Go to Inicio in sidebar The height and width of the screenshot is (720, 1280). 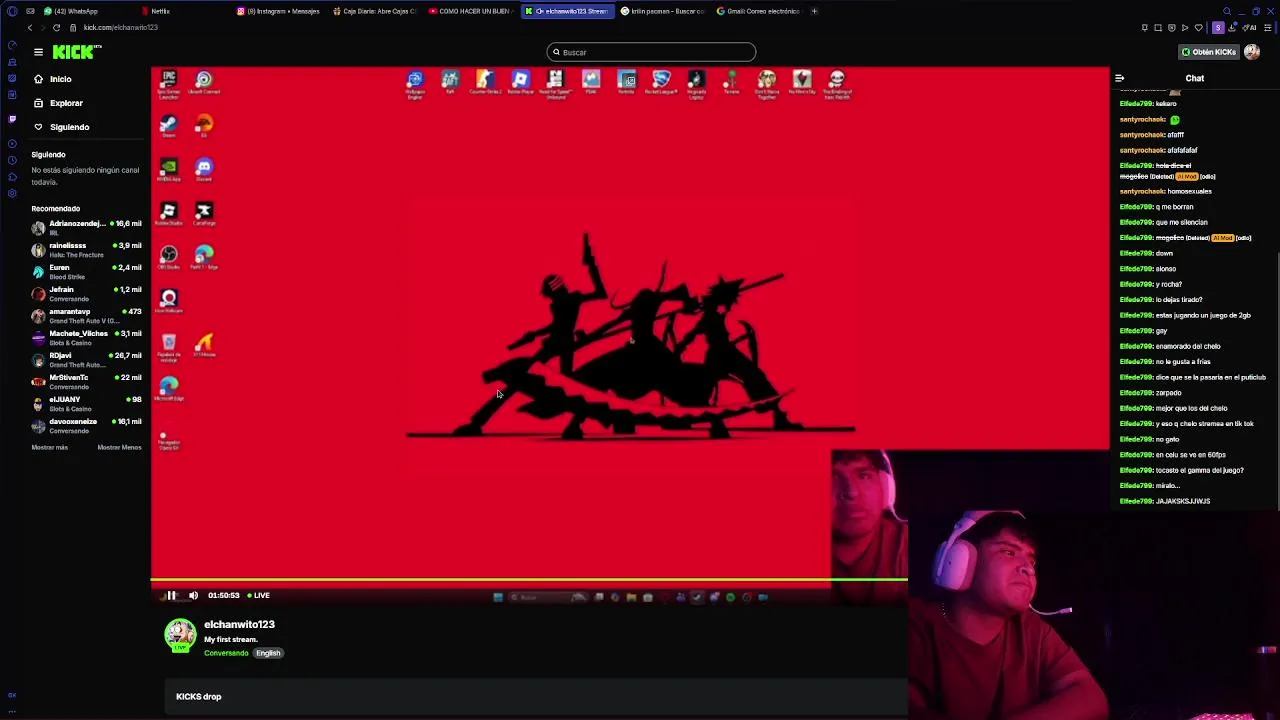[53, 79]
